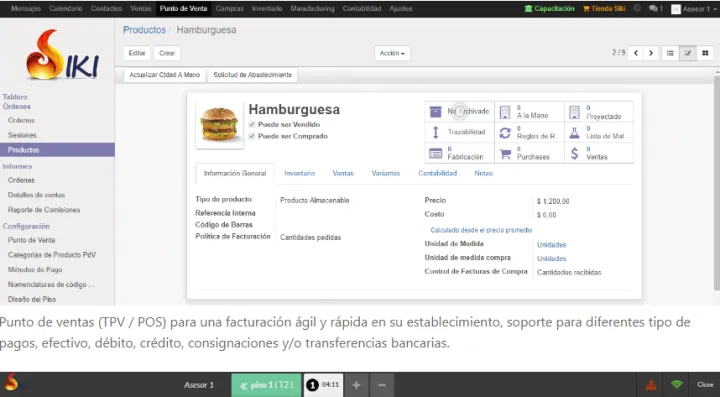The image size is (720, 397).
Task: Open Reporte de Comisiones in sidebar
Action: (x=44, y=210)
